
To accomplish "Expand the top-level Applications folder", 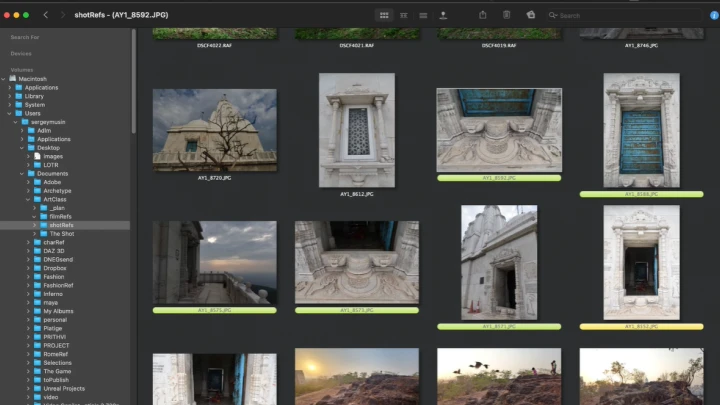I will [x=10, y=87].
